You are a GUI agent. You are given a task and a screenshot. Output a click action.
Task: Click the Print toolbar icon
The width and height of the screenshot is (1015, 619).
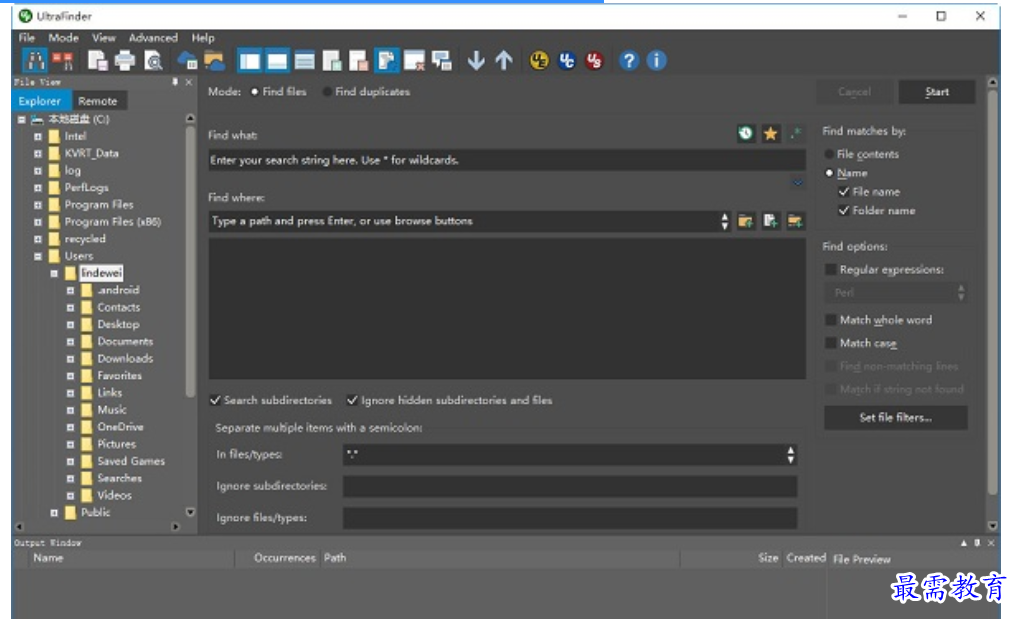tap(125, 61)
